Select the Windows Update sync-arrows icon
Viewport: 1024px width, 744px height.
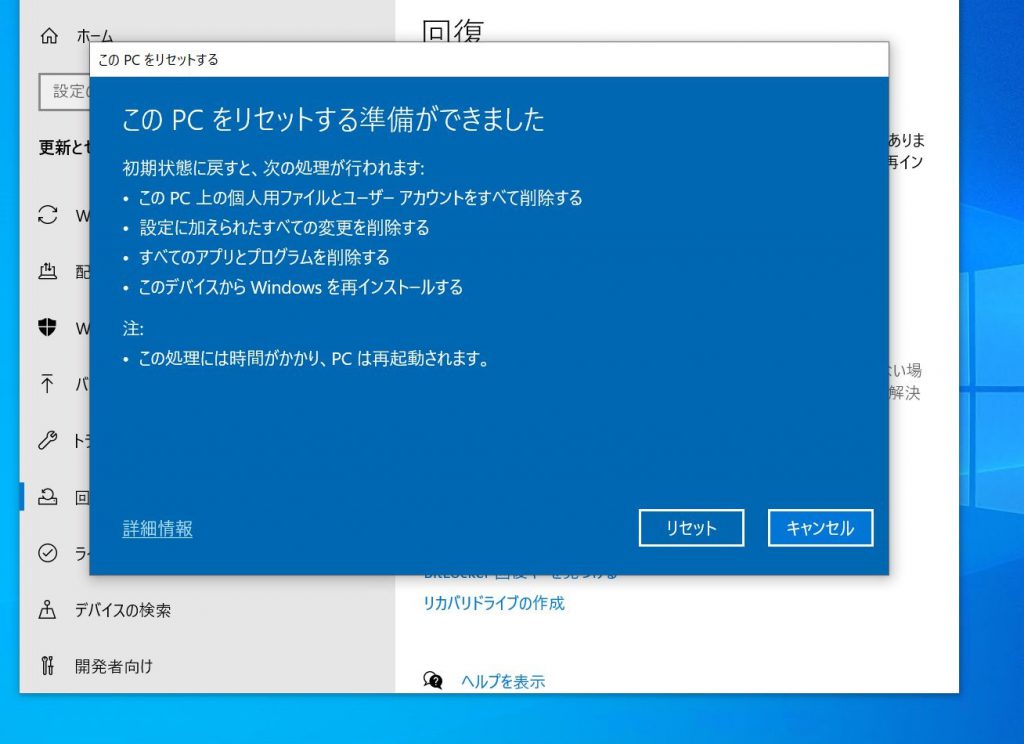(48, 215)
